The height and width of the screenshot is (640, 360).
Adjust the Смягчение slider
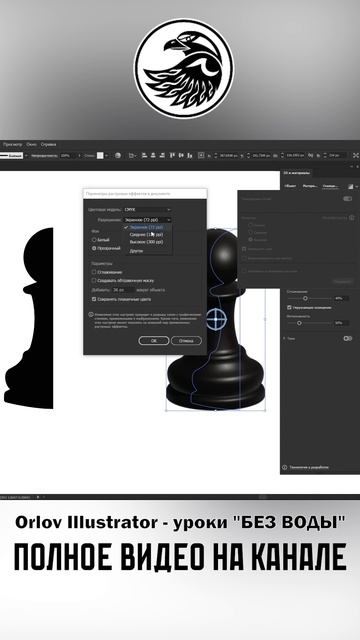305,298
